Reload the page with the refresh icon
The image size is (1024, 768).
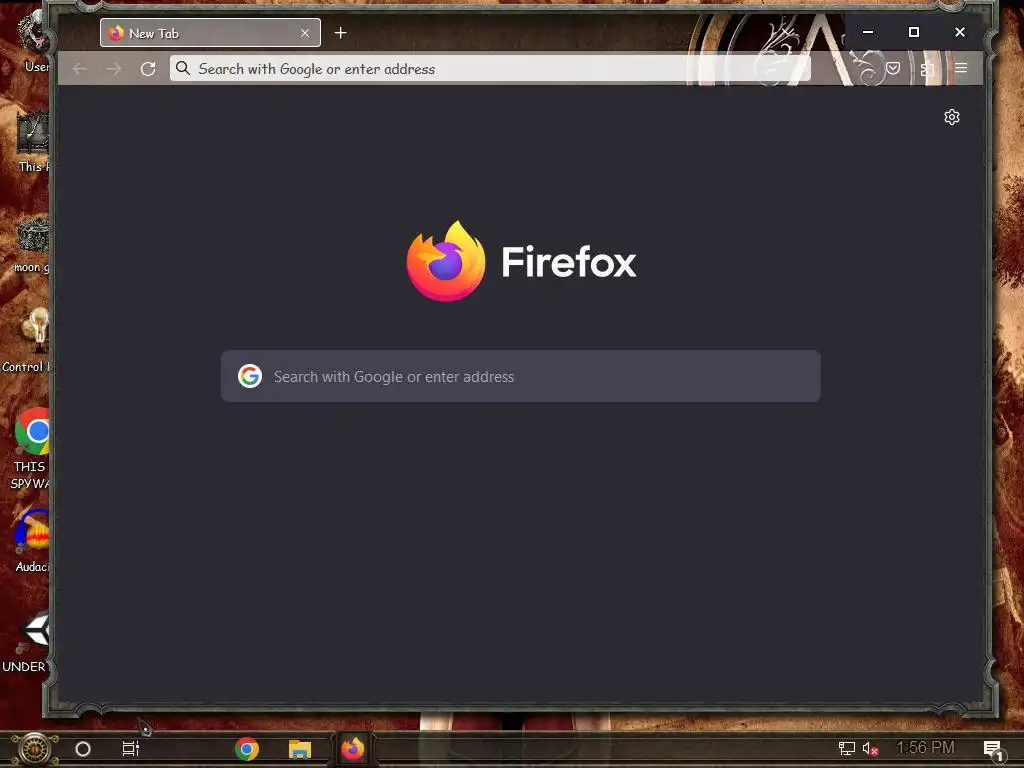pos(148,69)
